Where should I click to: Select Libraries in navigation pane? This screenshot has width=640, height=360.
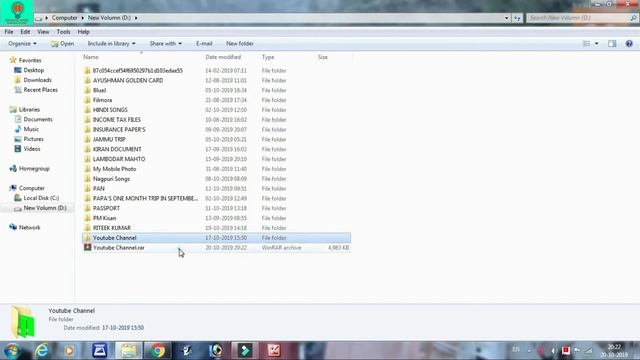pyautogui.click(x=29, y=109)
